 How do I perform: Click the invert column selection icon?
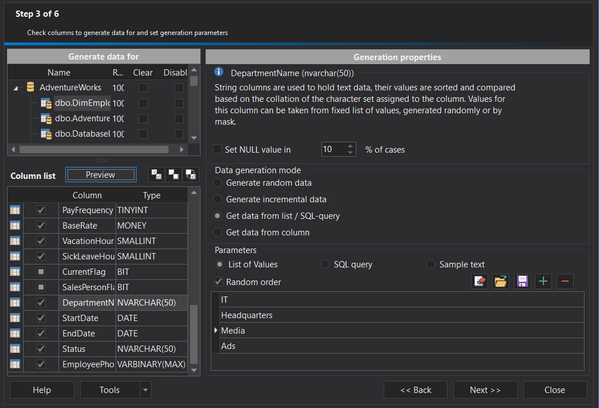point(191,175)
